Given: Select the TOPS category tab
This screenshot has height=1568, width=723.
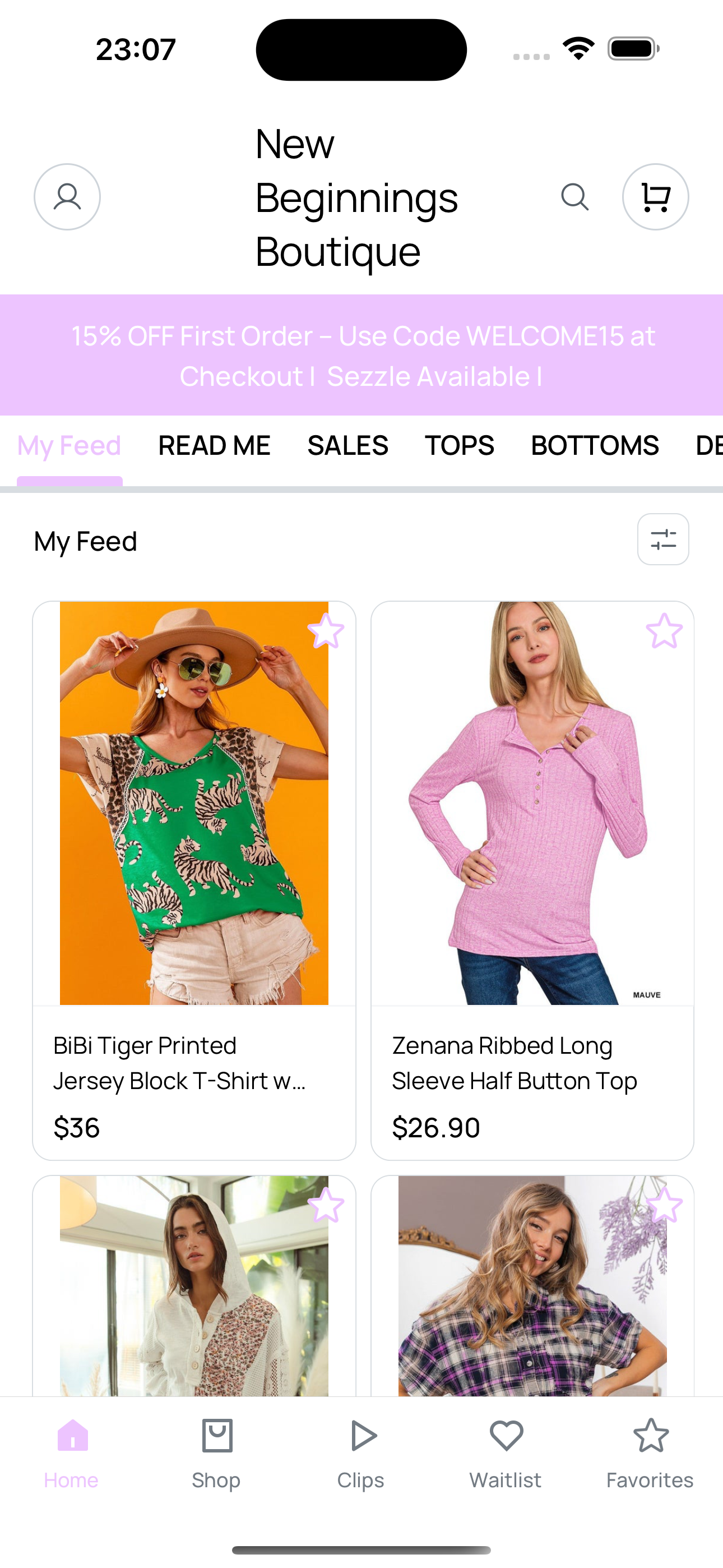Looking at the screenshot, I should coord(460,446).
